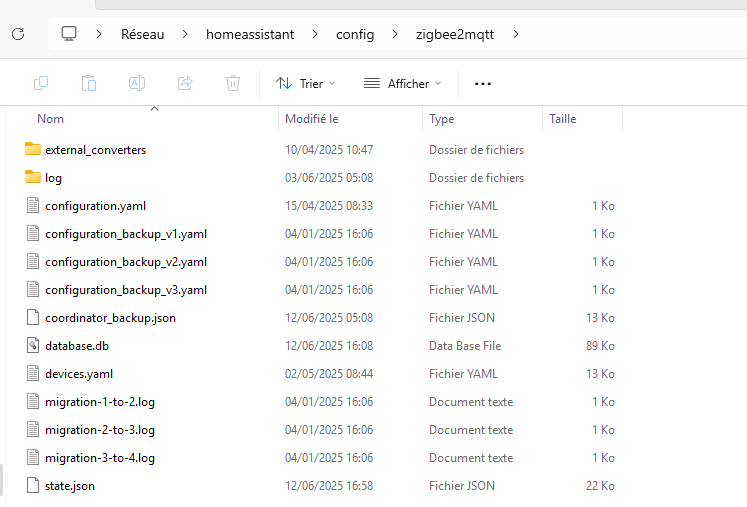Select the database.db file icon

pos(33,345)
